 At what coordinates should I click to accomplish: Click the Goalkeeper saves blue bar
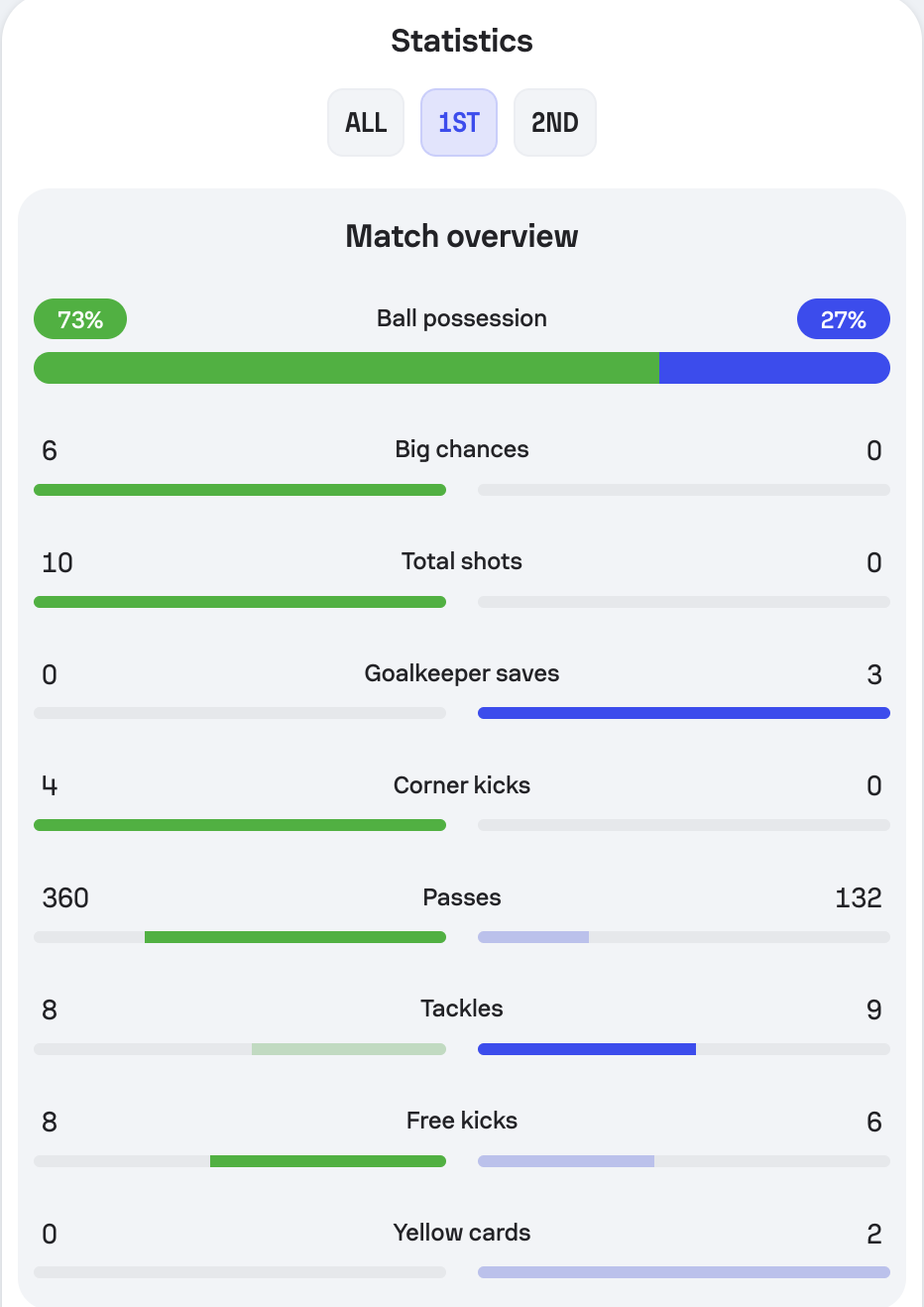click(x=684, y=713)
